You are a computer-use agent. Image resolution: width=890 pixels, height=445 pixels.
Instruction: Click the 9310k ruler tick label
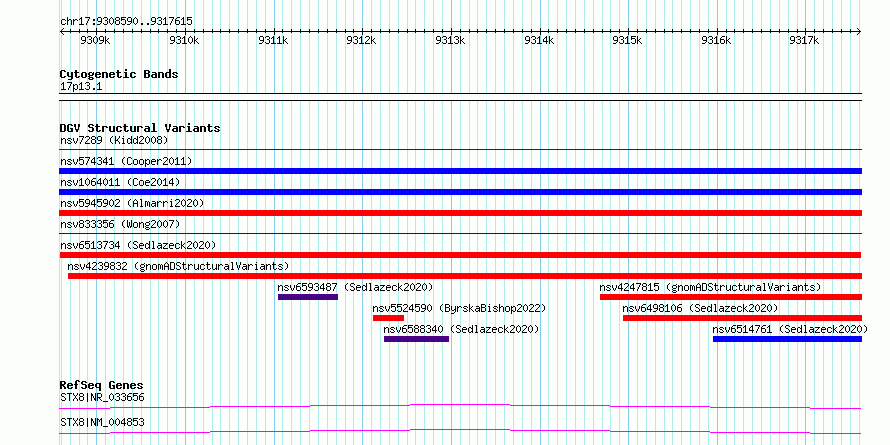(x=184, y=40)
